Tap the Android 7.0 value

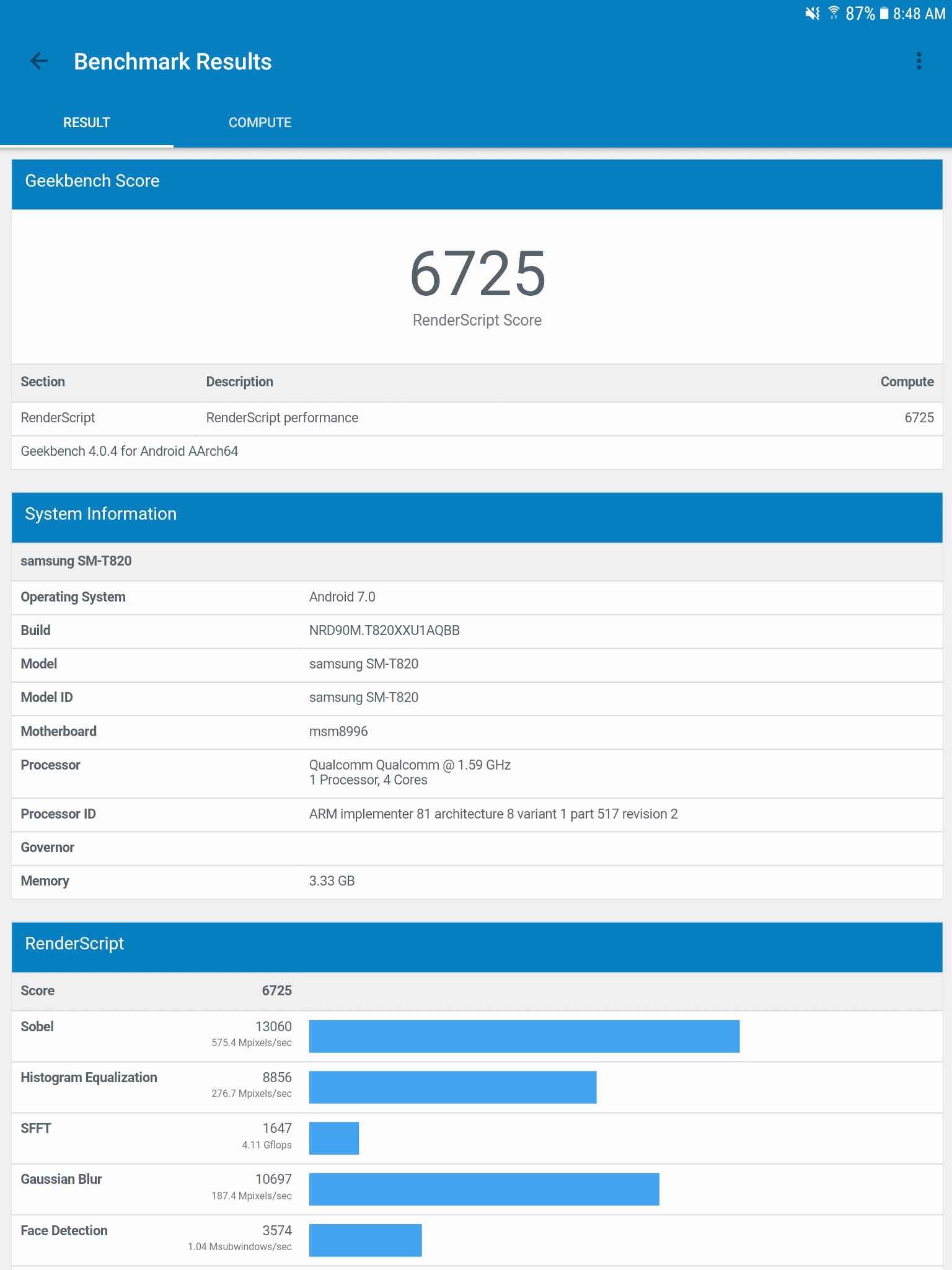pyautogui.click(x=342, y=597)
